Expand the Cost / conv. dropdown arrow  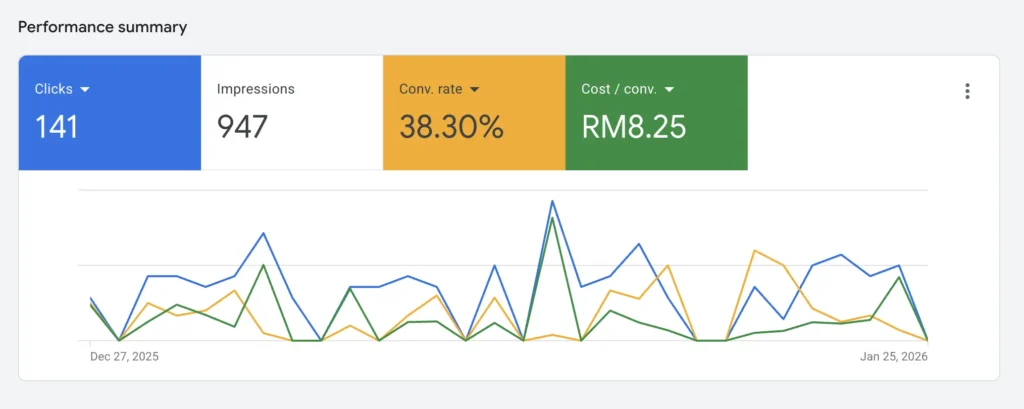pyautogui.click(x=669, y=89)
